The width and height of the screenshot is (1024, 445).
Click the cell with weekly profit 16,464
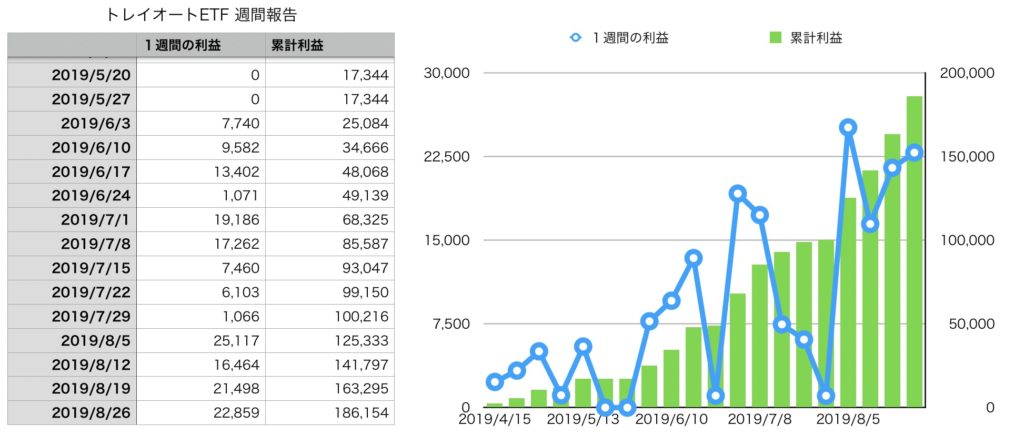[201, 365]
